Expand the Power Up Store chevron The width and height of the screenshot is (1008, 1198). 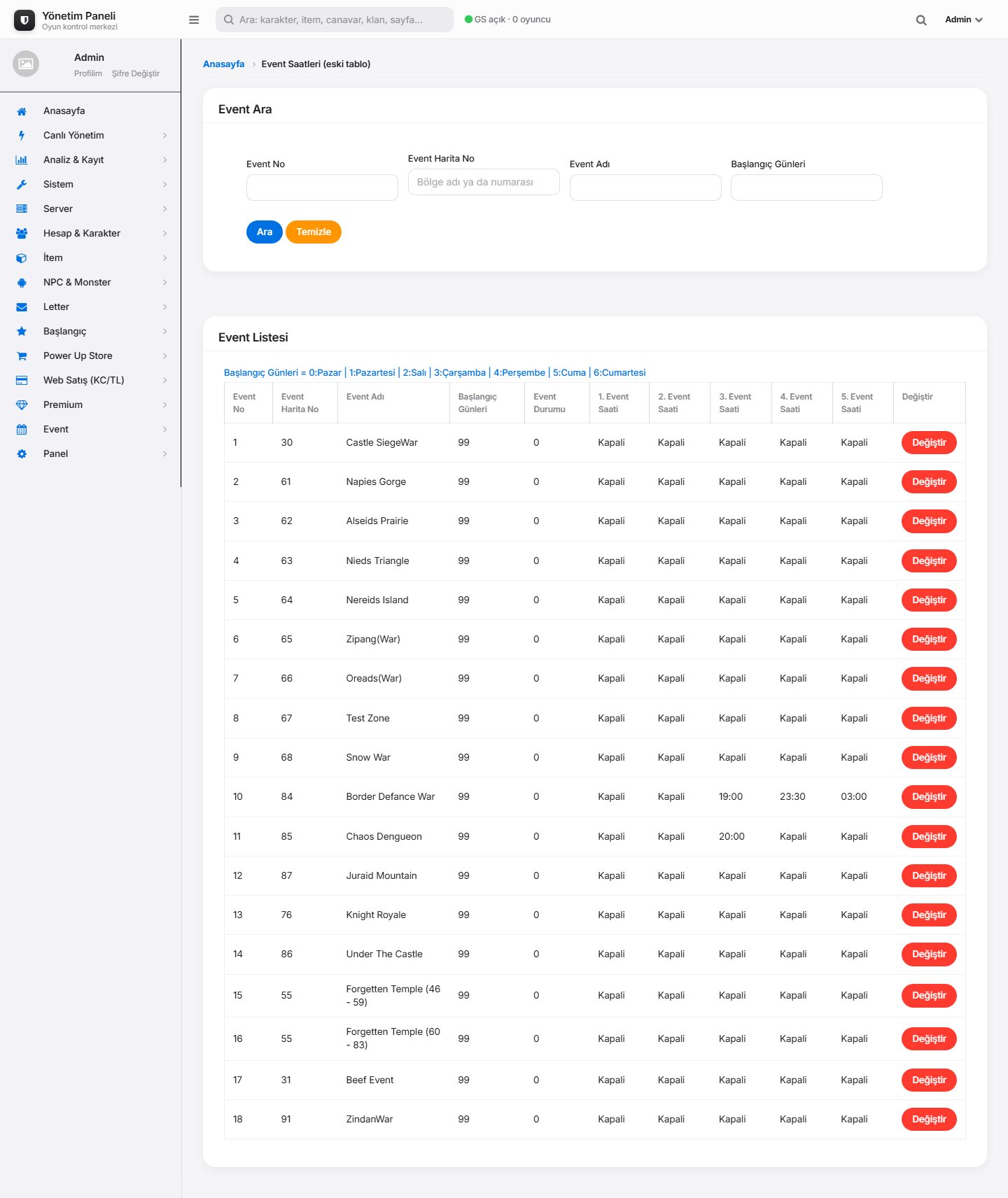[x=164, y=356]
